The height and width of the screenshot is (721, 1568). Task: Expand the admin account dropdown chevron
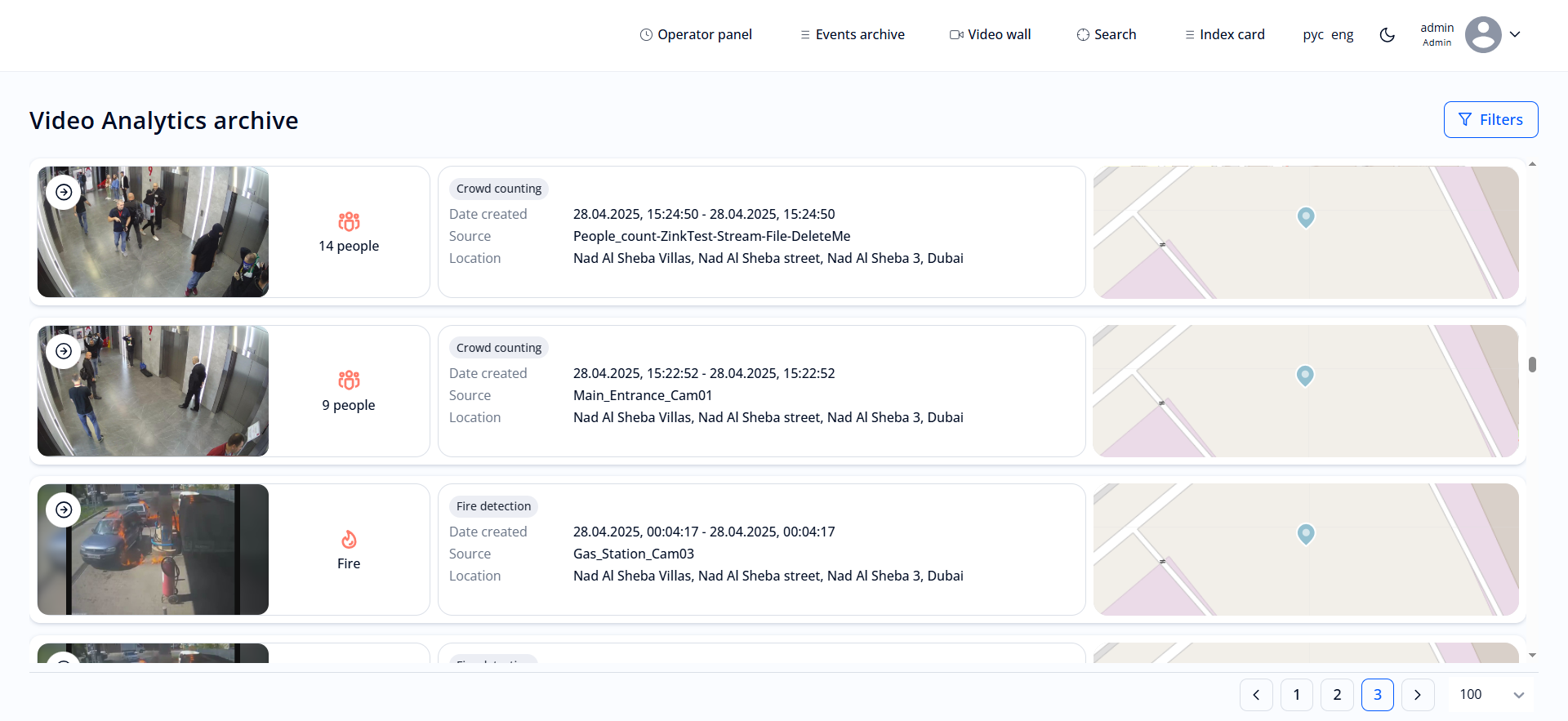coord(1515,34)
